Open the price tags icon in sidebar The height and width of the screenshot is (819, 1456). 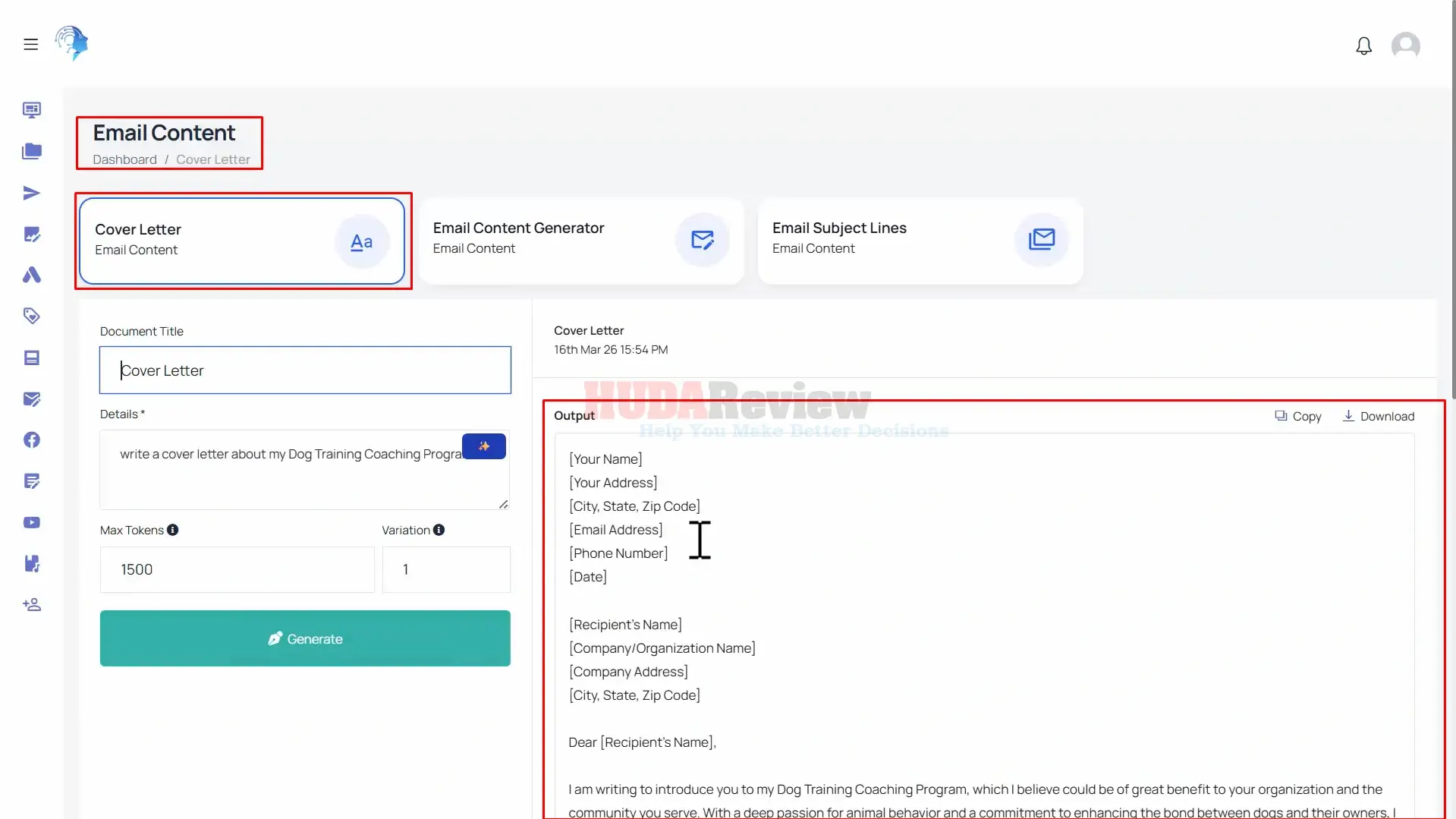32,316
